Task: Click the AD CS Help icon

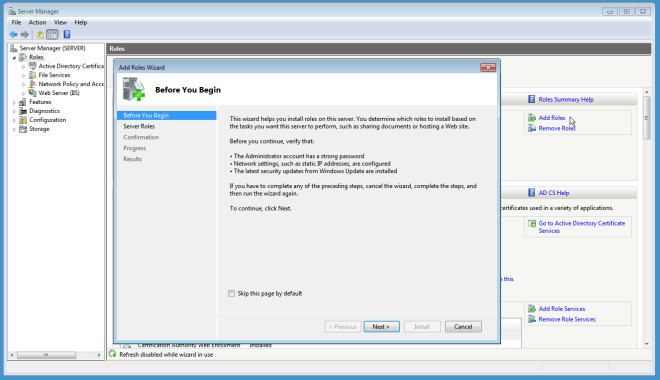Action: coord(532,193)
